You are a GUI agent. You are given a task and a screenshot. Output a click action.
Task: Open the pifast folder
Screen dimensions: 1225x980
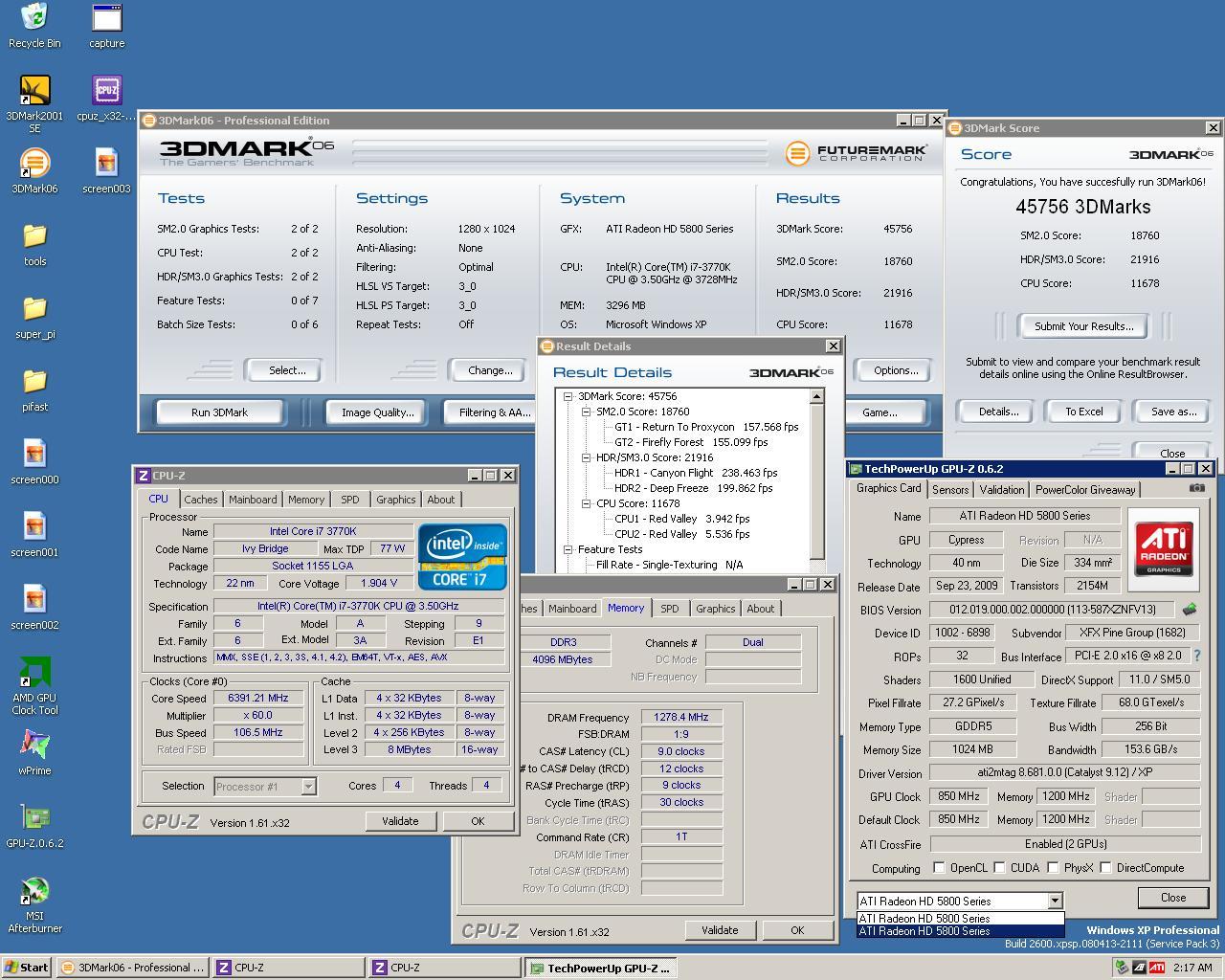tap(34, 390)
